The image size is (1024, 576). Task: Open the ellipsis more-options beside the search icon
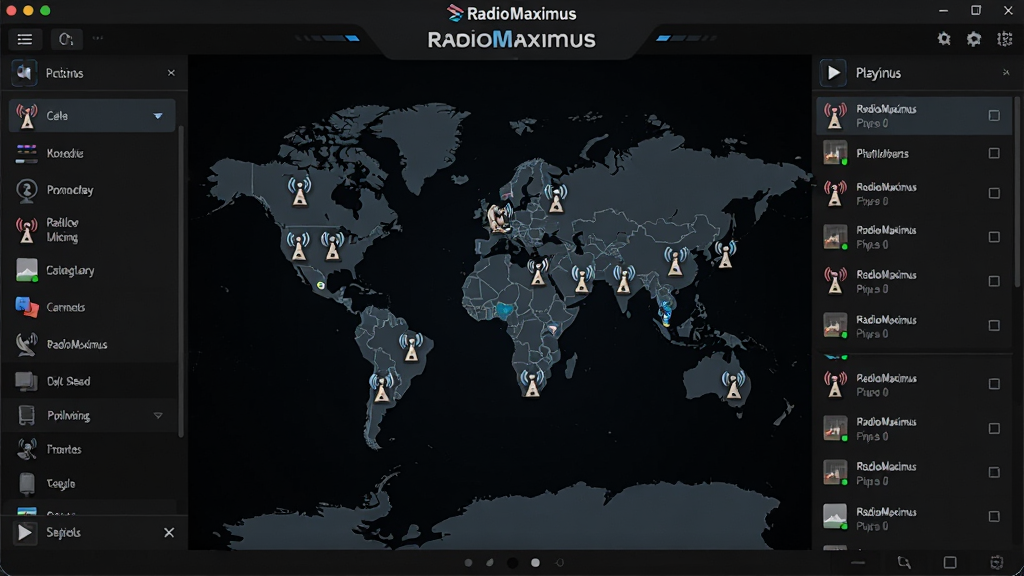click(x=98, y=39)
